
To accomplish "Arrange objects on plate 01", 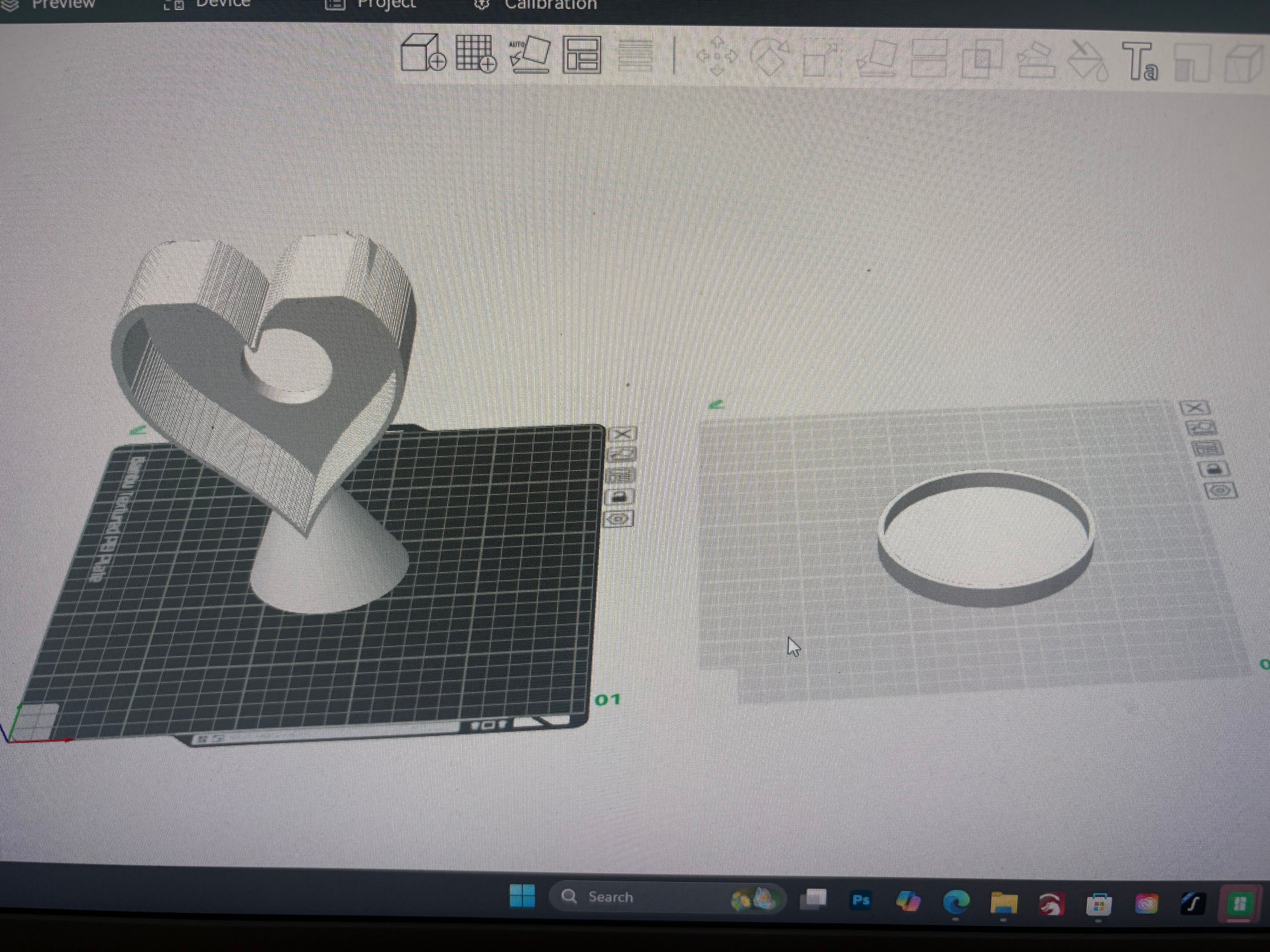I will [x=621, y=476].
